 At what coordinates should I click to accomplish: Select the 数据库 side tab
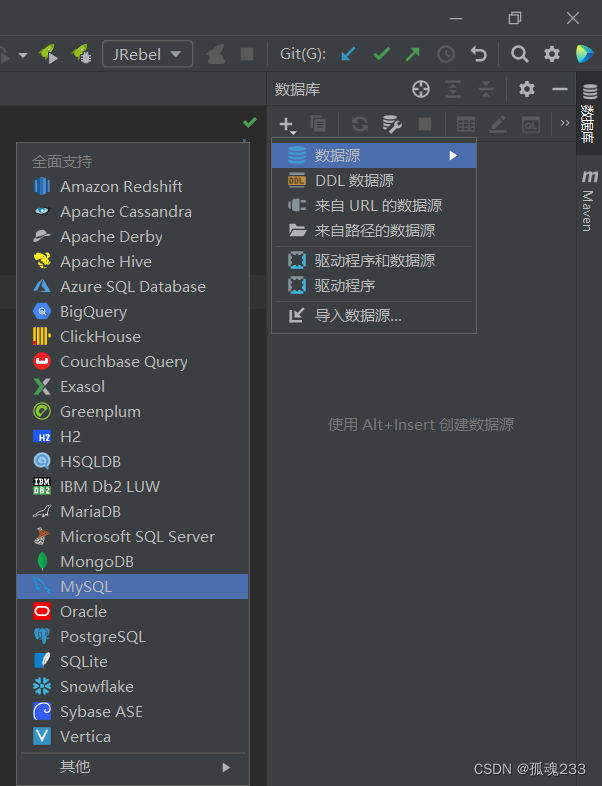589,113
